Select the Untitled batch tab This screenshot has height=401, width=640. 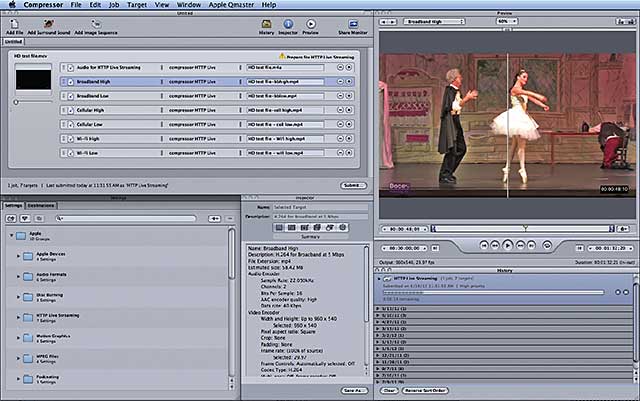(13, 42)
